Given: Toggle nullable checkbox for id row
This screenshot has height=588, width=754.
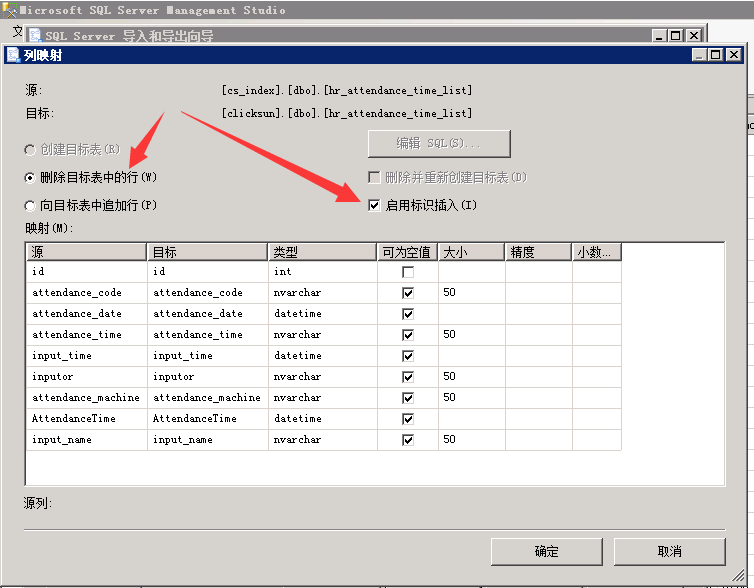Looking at the screenshot, I should pyautogui.click(x=408, y=272).
